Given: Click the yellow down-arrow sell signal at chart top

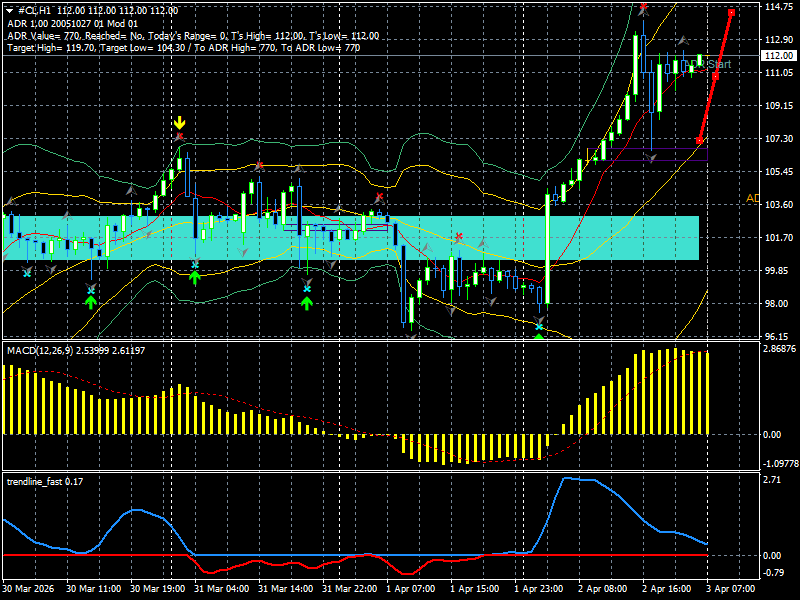Looking at the screenshot, I should pos(180,122).
